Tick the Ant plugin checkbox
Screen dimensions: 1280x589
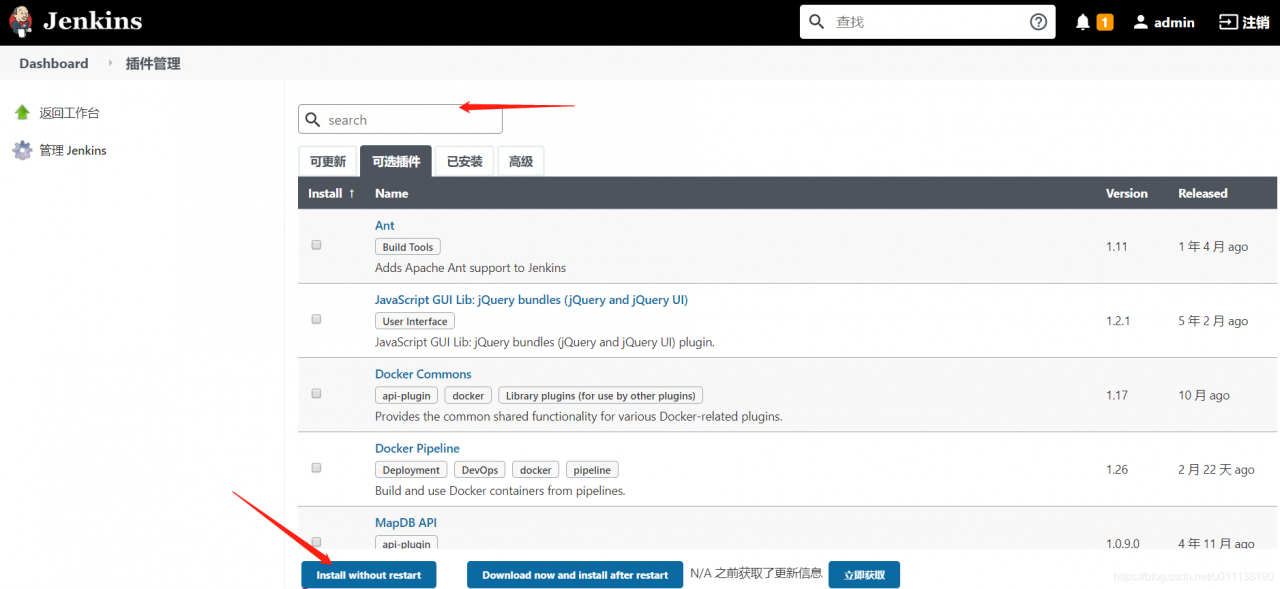pyautogui.click(x=316, y=245)
